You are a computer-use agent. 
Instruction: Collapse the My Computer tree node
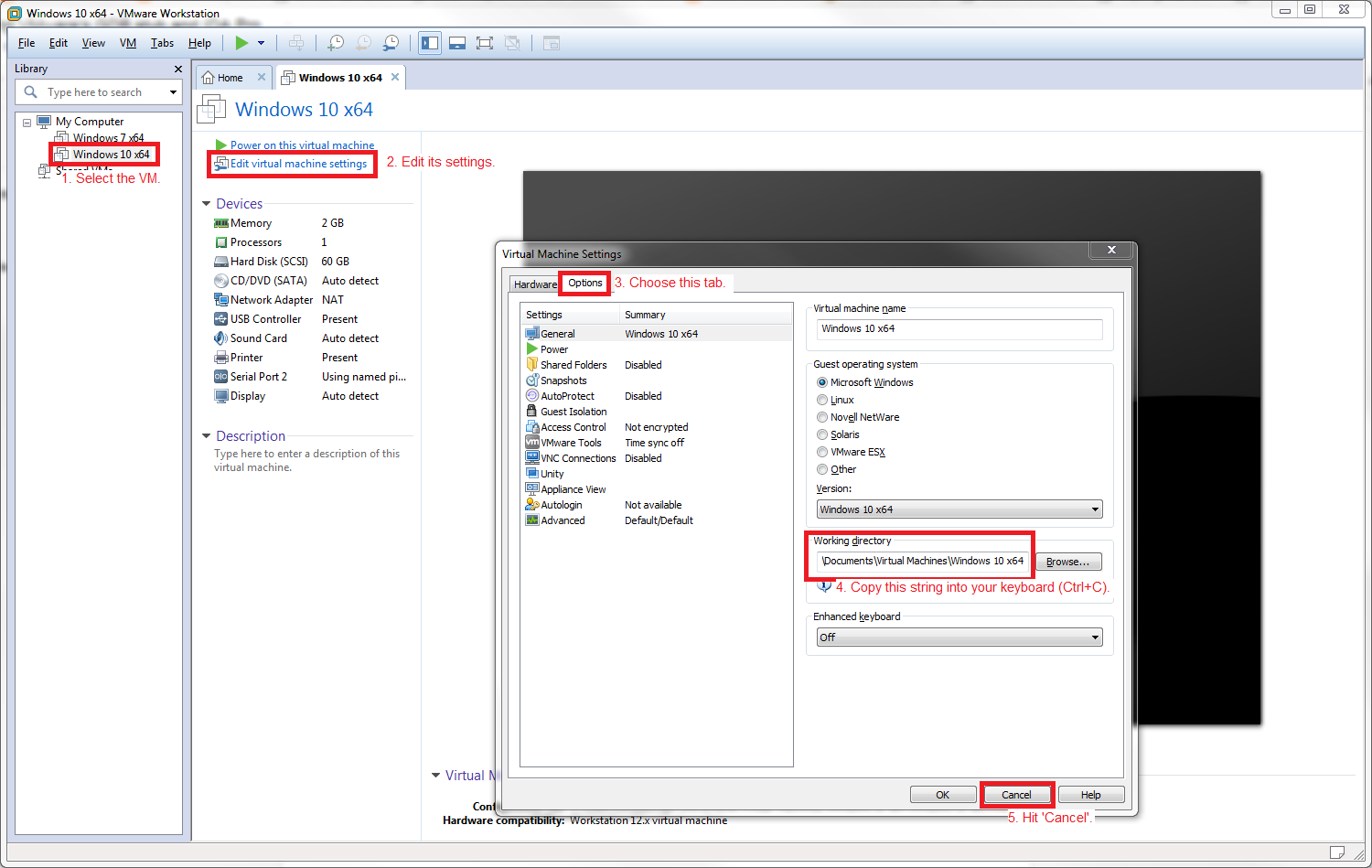(27, 122)
